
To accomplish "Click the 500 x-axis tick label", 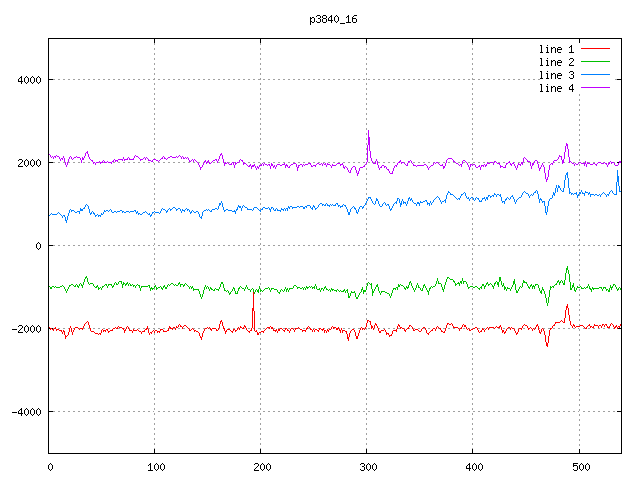I will pyautogui.click(x=579, y=465).
